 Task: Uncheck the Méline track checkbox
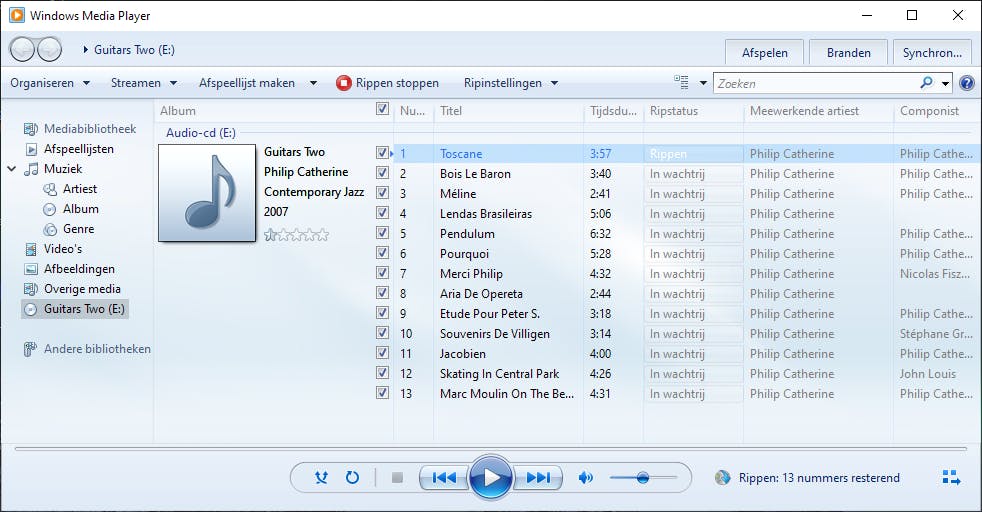[382, 192]
